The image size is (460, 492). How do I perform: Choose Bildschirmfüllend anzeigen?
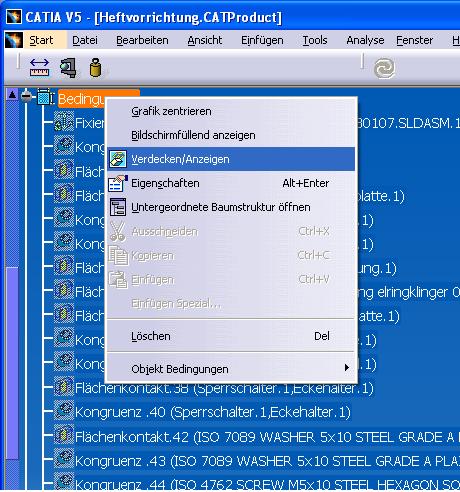click(231, 135)
